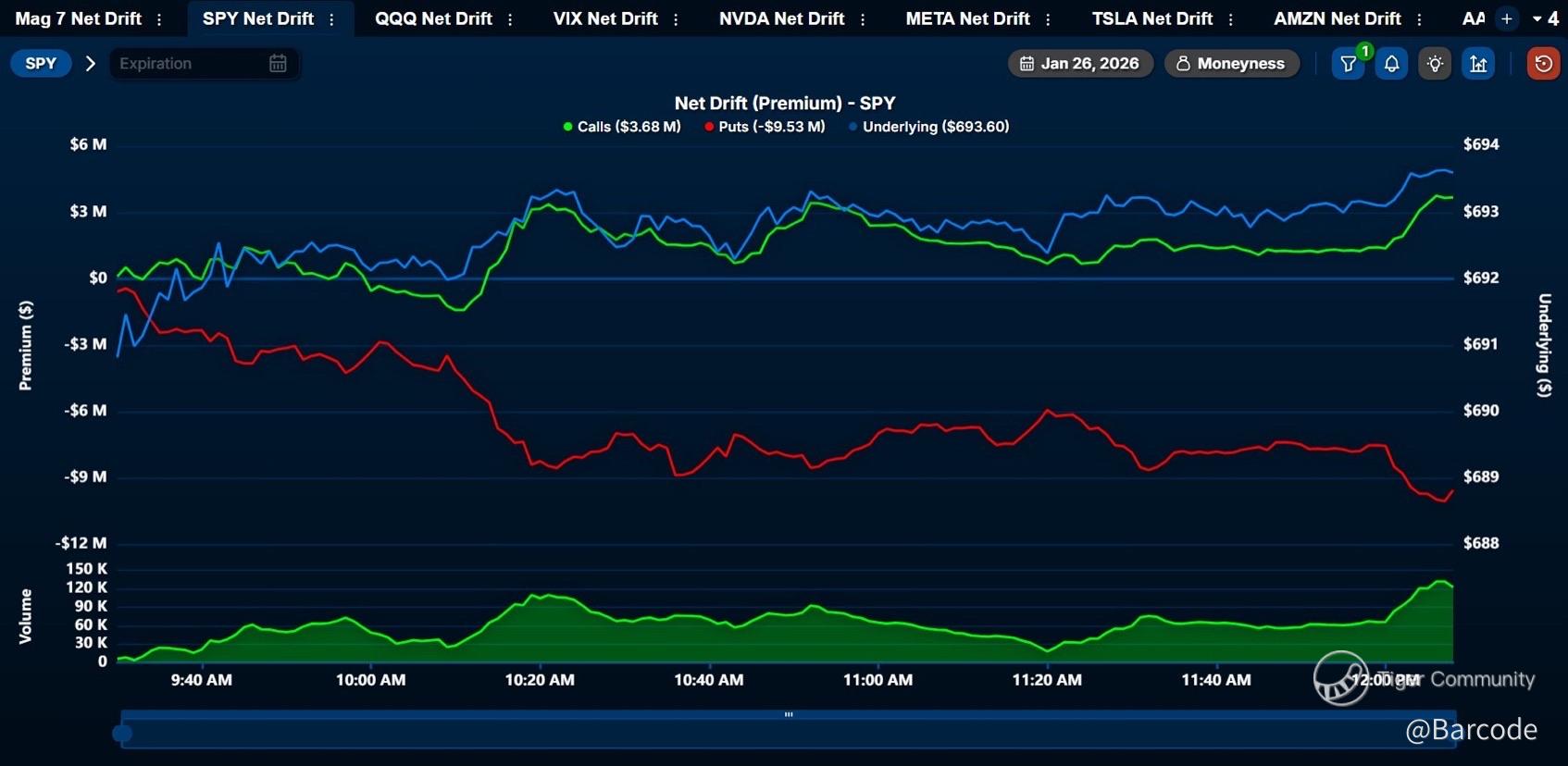This screenshot has width=1568, height=766.
Task: Click the $6 M premium axis label
Action: click(x=88, y=144)
